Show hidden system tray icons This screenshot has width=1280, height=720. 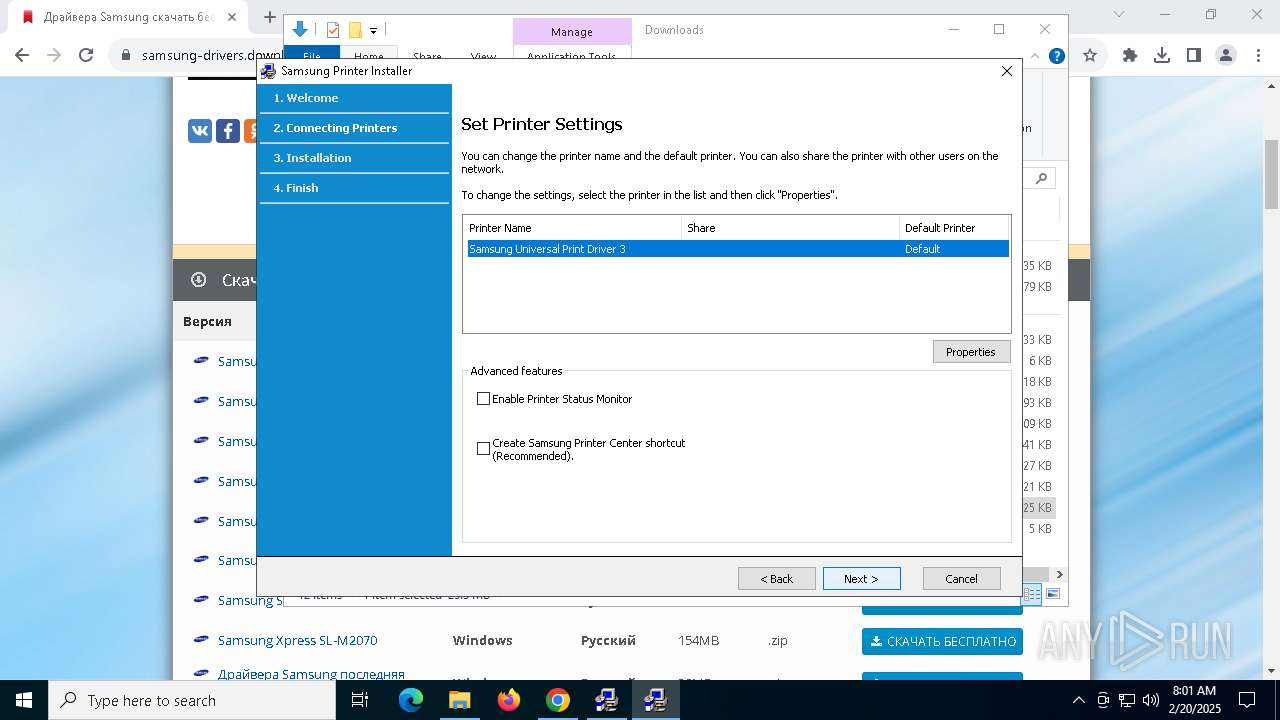click(x=1078, y=700)
